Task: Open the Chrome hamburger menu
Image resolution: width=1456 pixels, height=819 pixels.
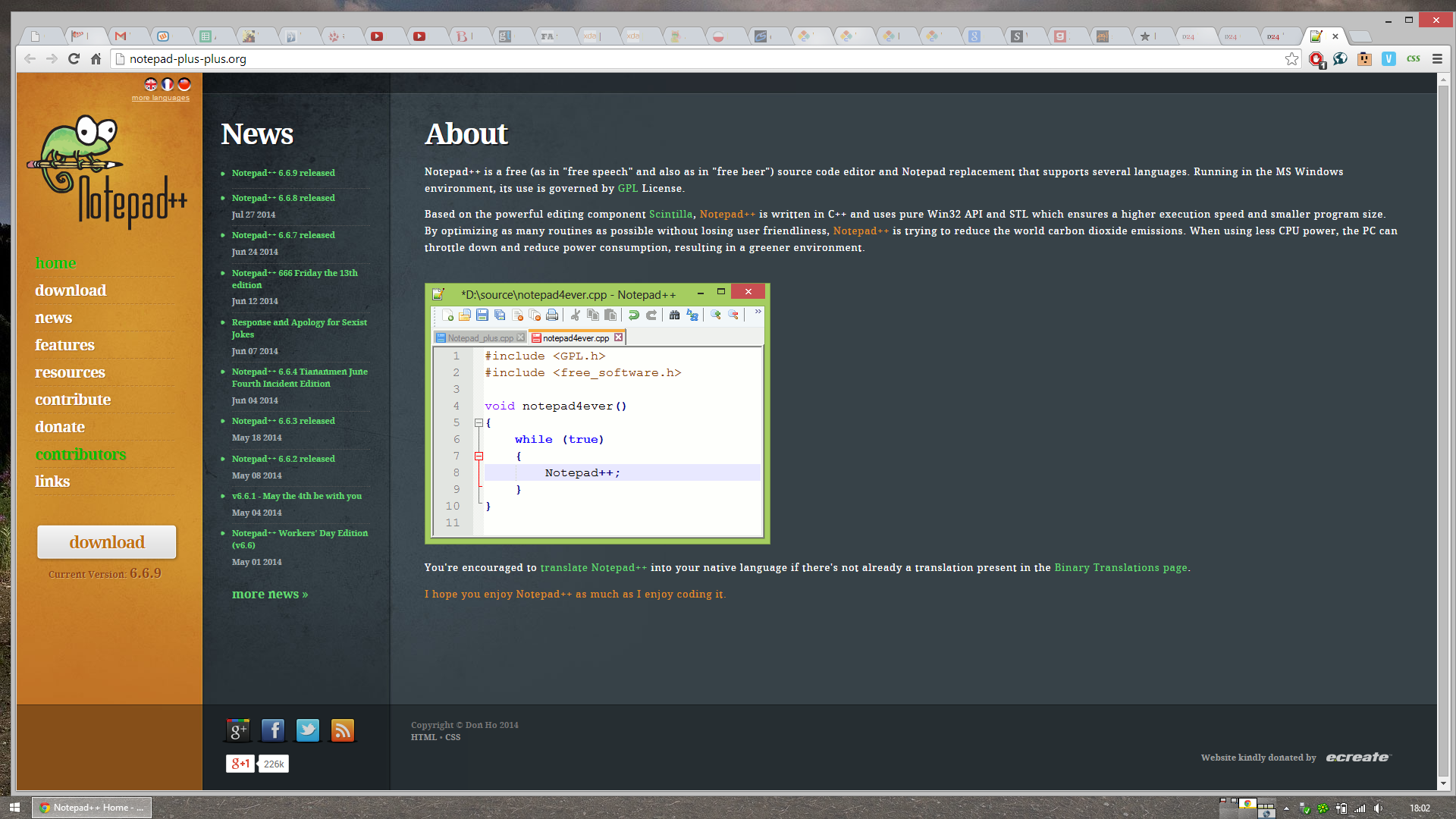Action: click(1437, 59)
